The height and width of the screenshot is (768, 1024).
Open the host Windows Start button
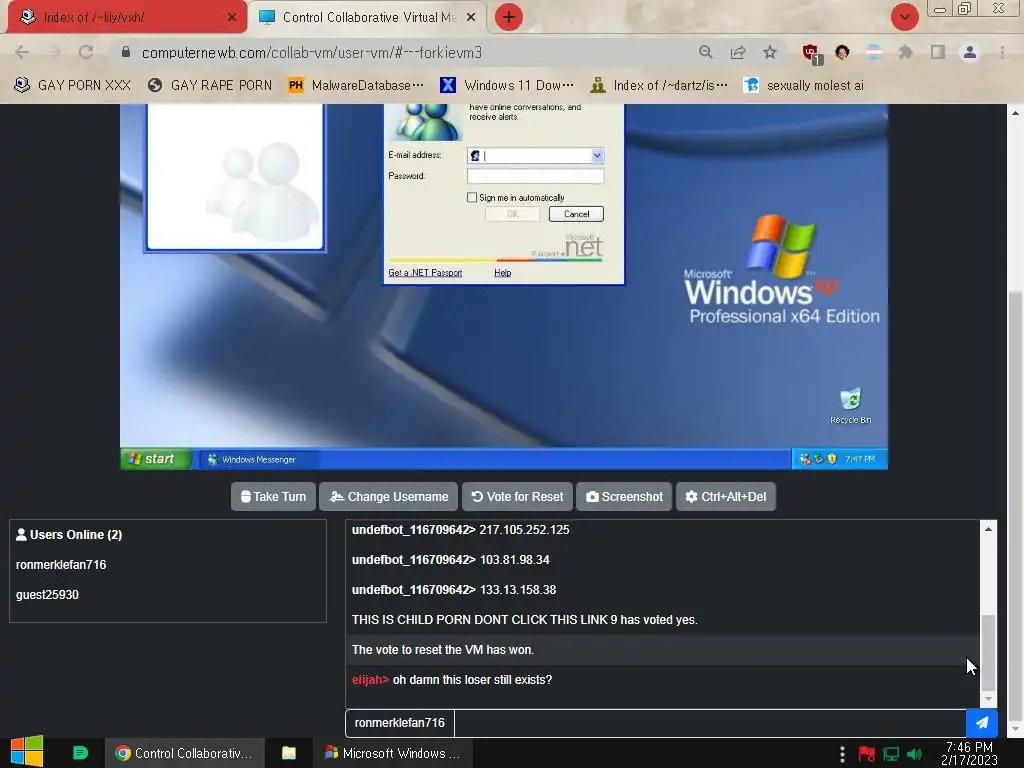pyautogui.click(x=27, y=752)
